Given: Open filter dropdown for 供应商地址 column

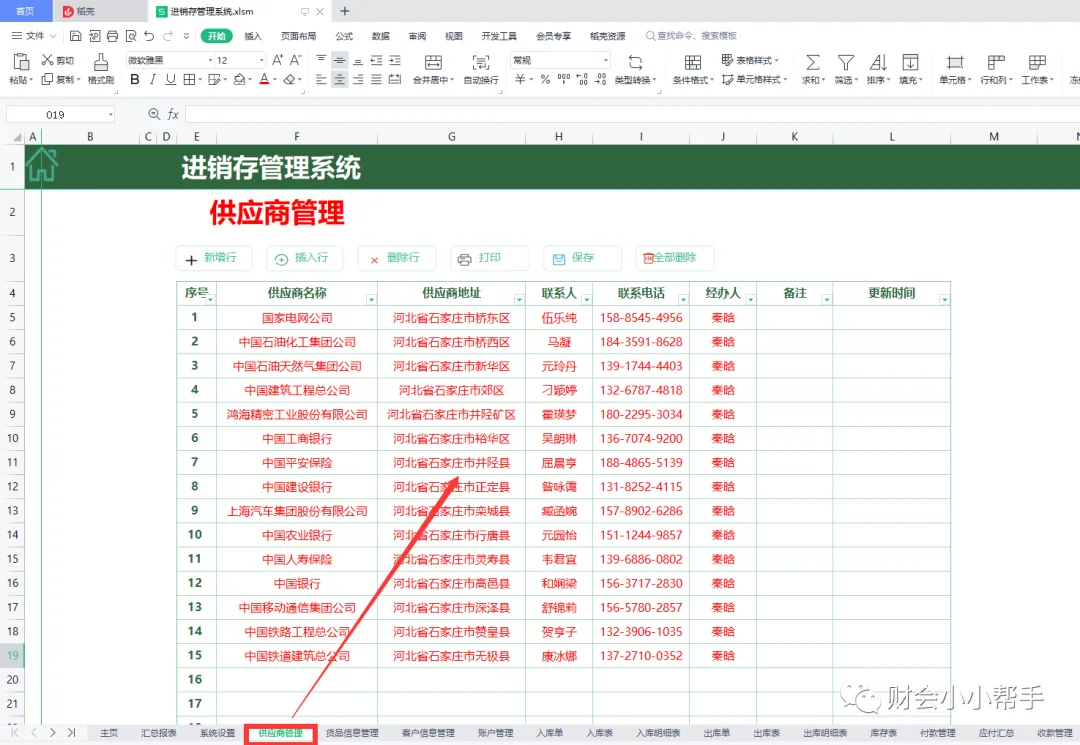Looking at the screenshot, I should pos(519,300).
